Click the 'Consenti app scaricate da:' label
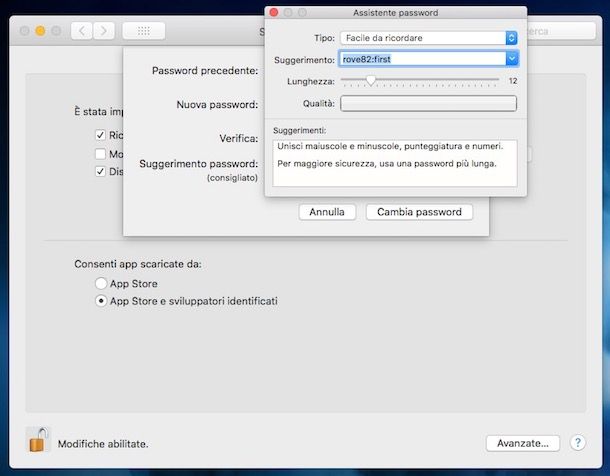The width and height of the screenshot is (610, 476). [x=138, y=264]
